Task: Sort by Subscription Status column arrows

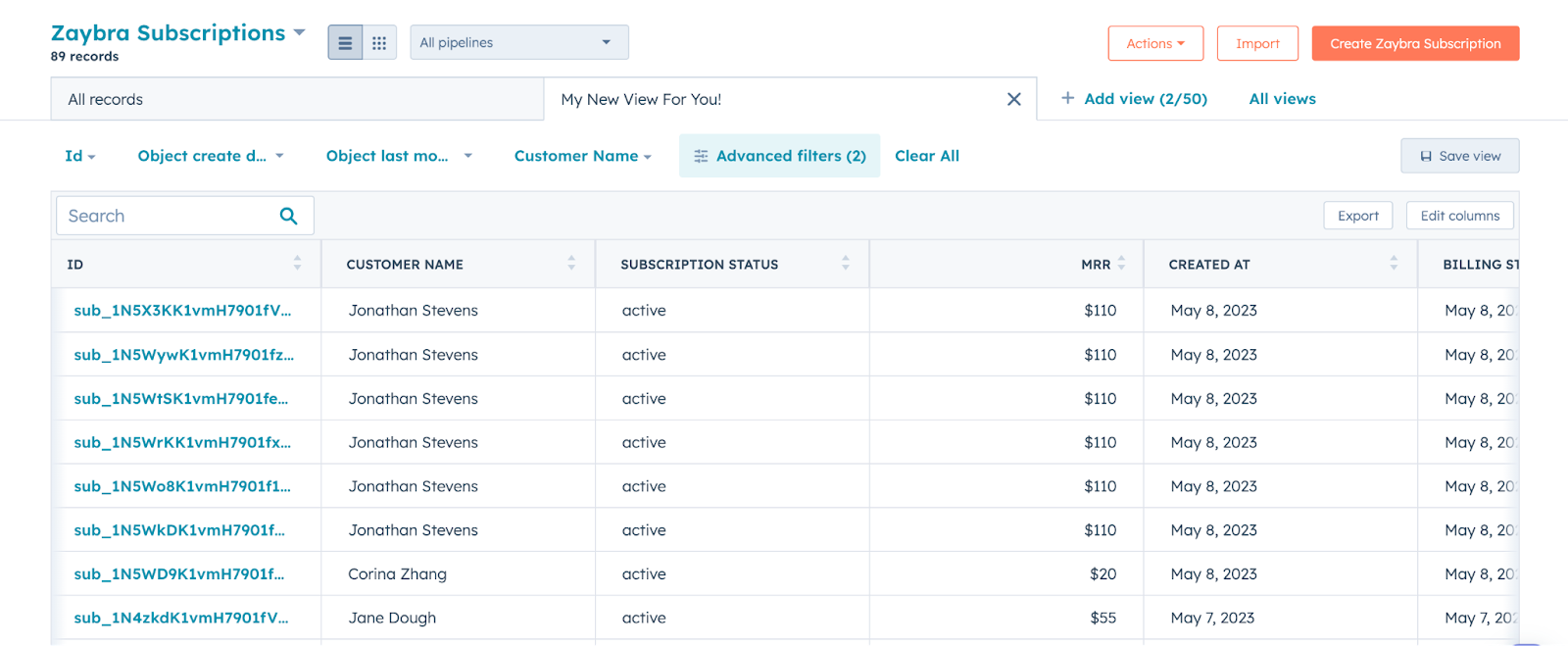Action: 846,264
